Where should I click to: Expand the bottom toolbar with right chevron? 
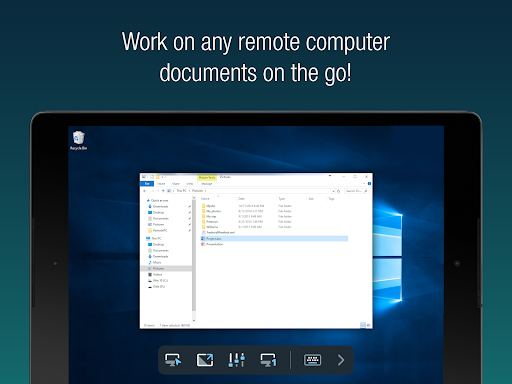click(x=341, y=360)
